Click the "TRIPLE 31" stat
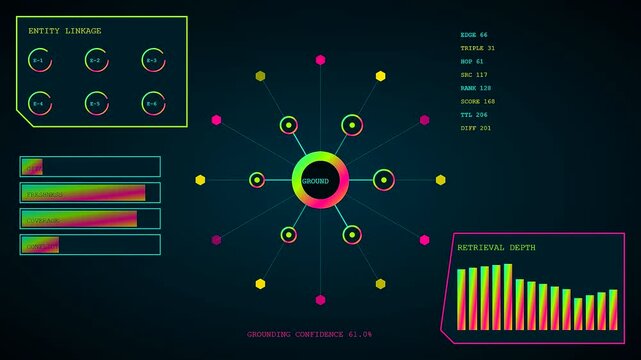 coord(477,48)
